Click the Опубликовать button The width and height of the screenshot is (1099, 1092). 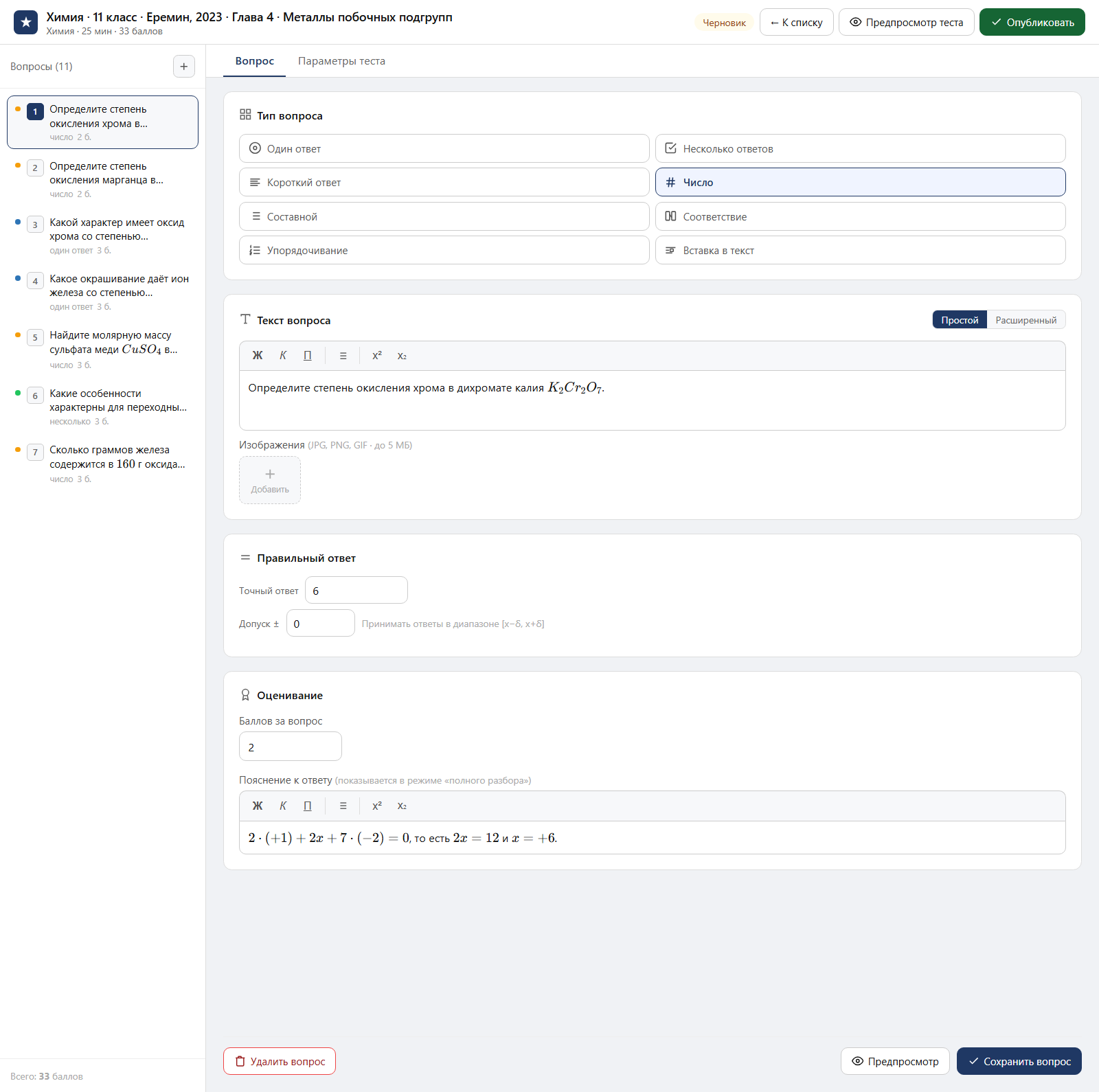click(x=1032, y=22)
